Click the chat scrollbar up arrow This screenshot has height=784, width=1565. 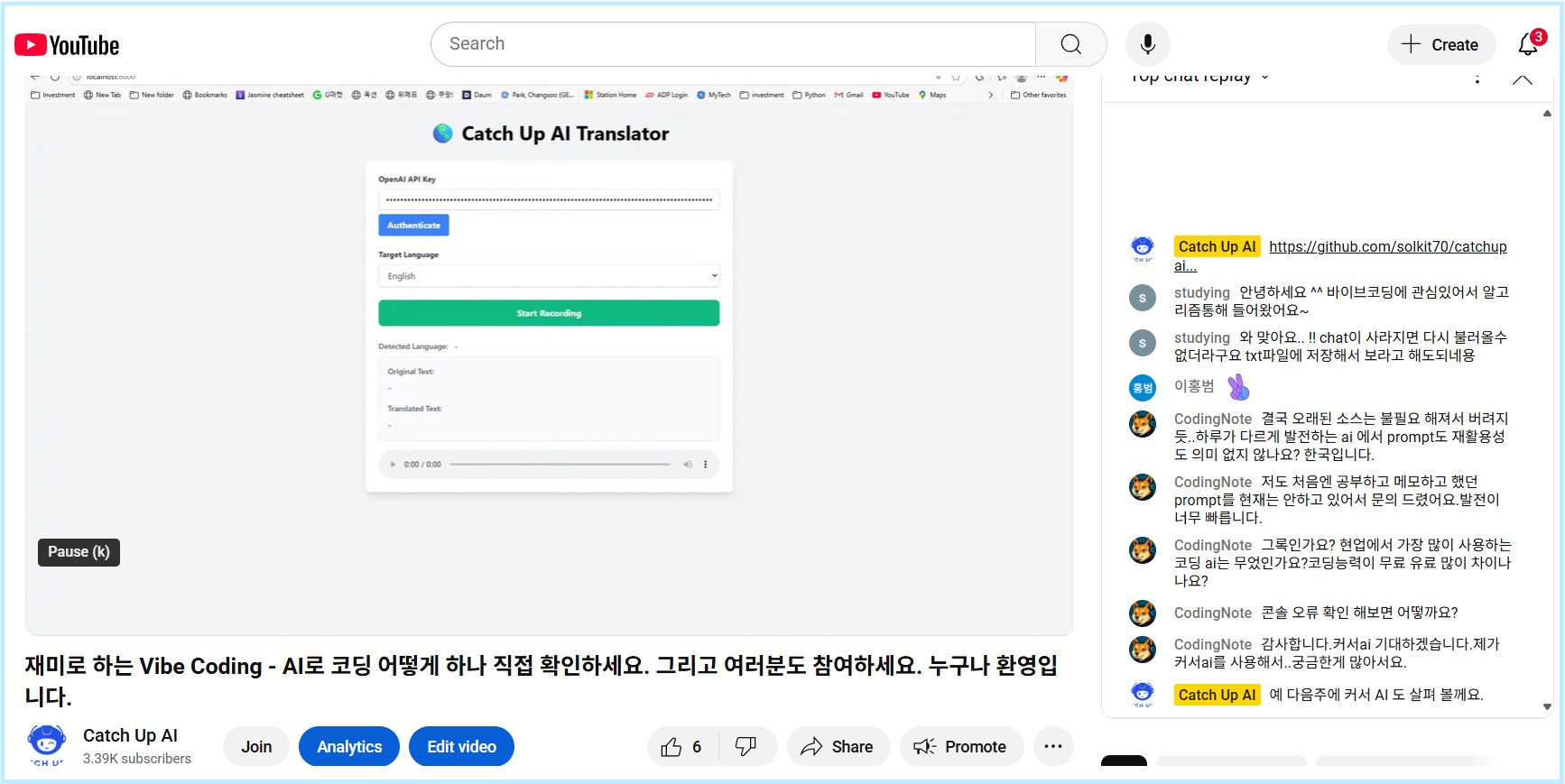pyautogui.click(x=1547, y=113)
